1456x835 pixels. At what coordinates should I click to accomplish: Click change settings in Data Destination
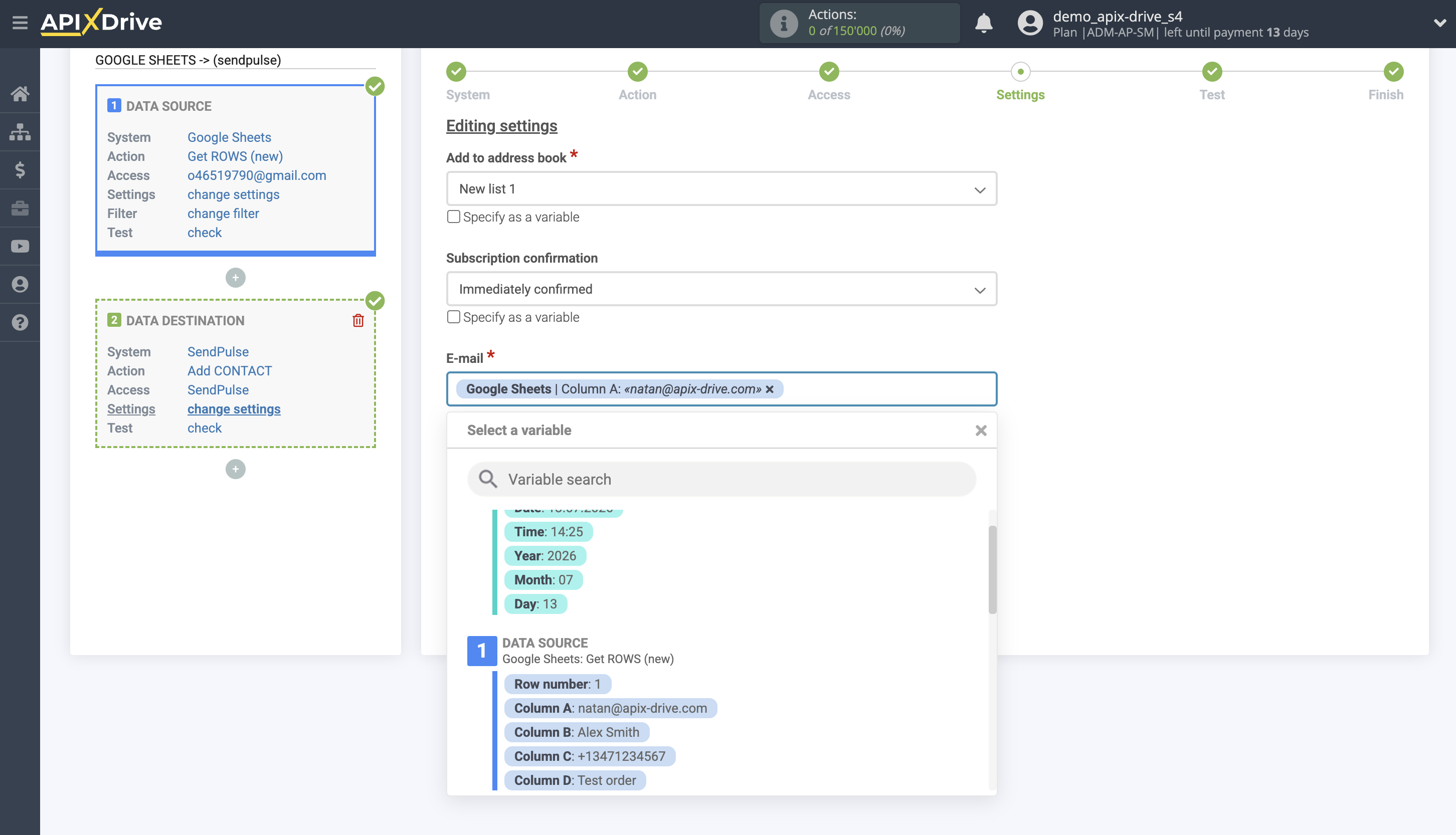(234, 408)
